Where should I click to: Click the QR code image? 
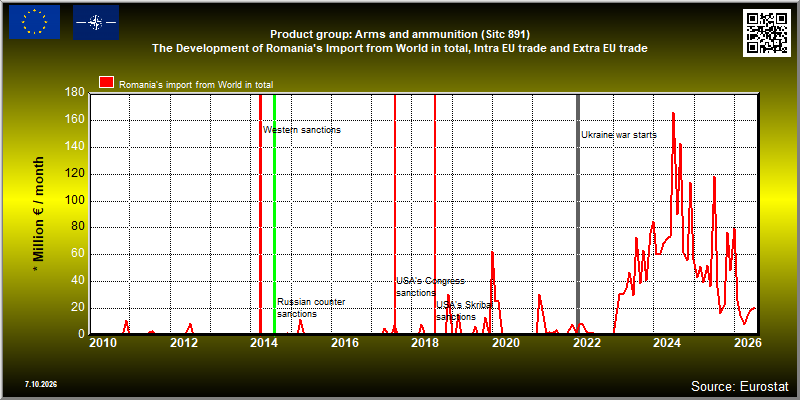click(x=766, y=33)
